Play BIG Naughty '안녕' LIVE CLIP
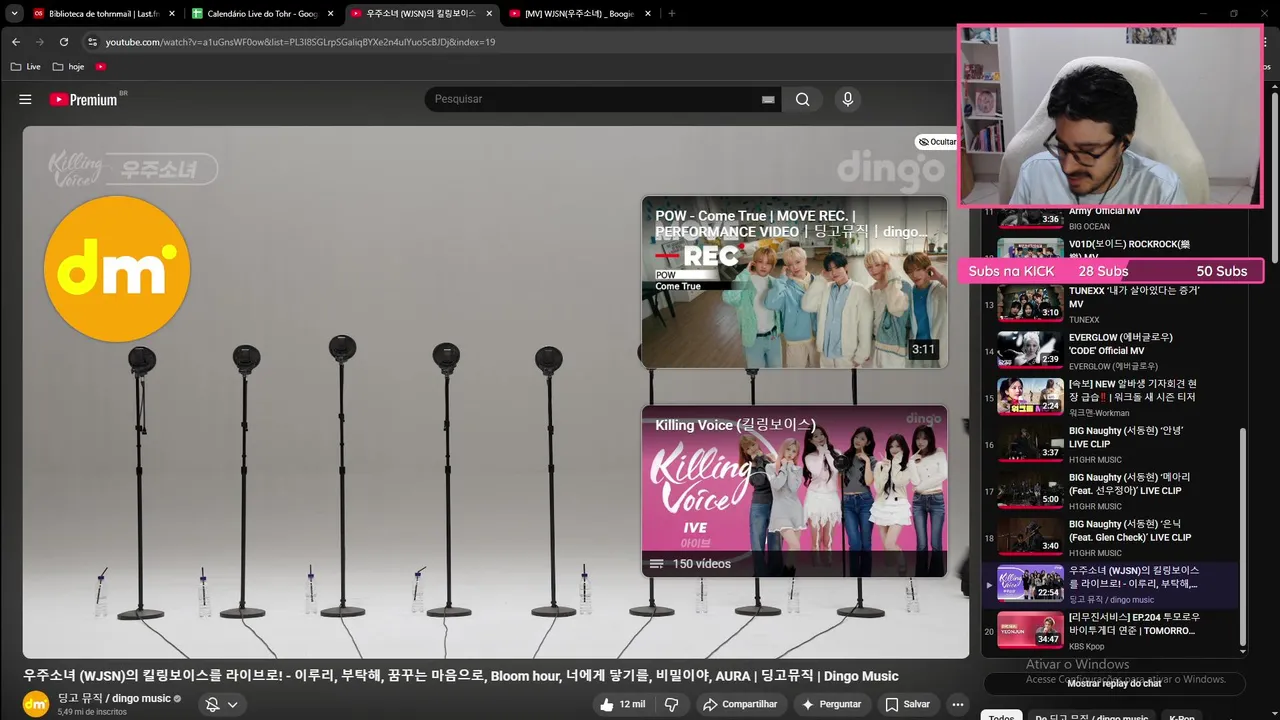Viewport: 1280px width, 720px height. tap(1110, 444)
